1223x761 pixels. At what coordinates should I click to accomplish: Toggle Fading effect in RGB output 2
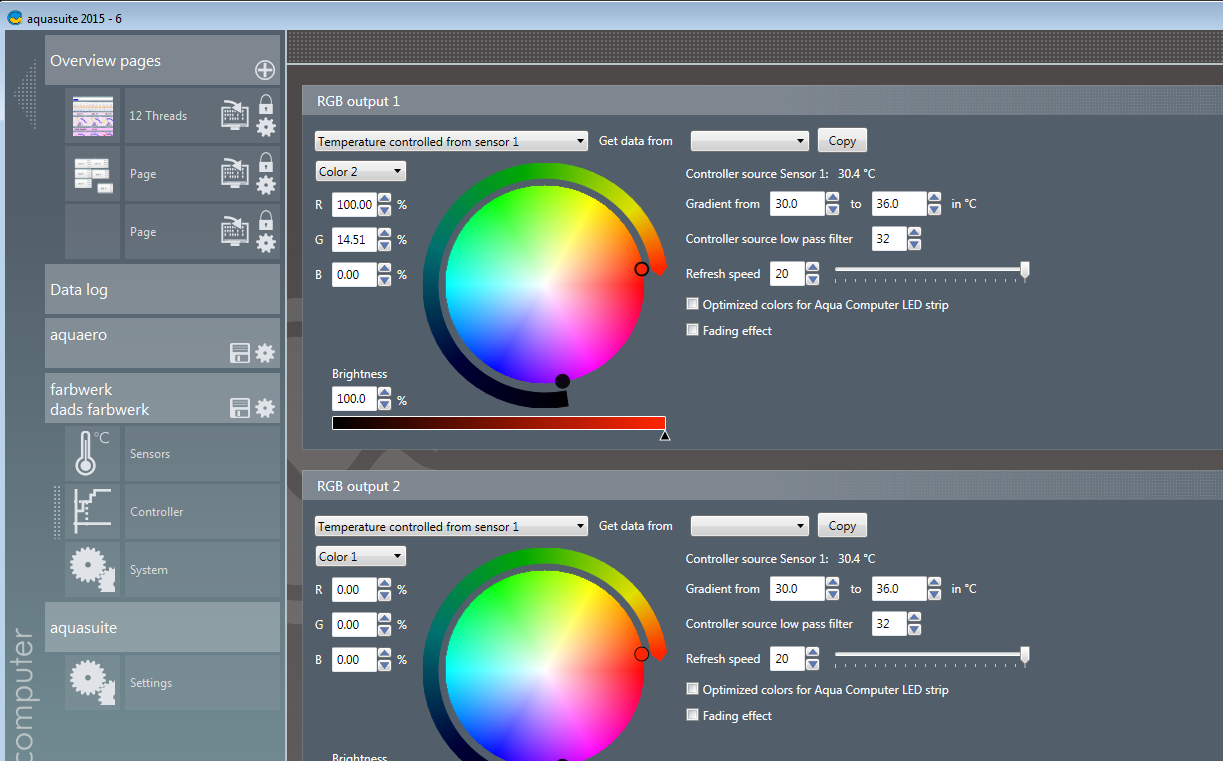pos(692,716)
